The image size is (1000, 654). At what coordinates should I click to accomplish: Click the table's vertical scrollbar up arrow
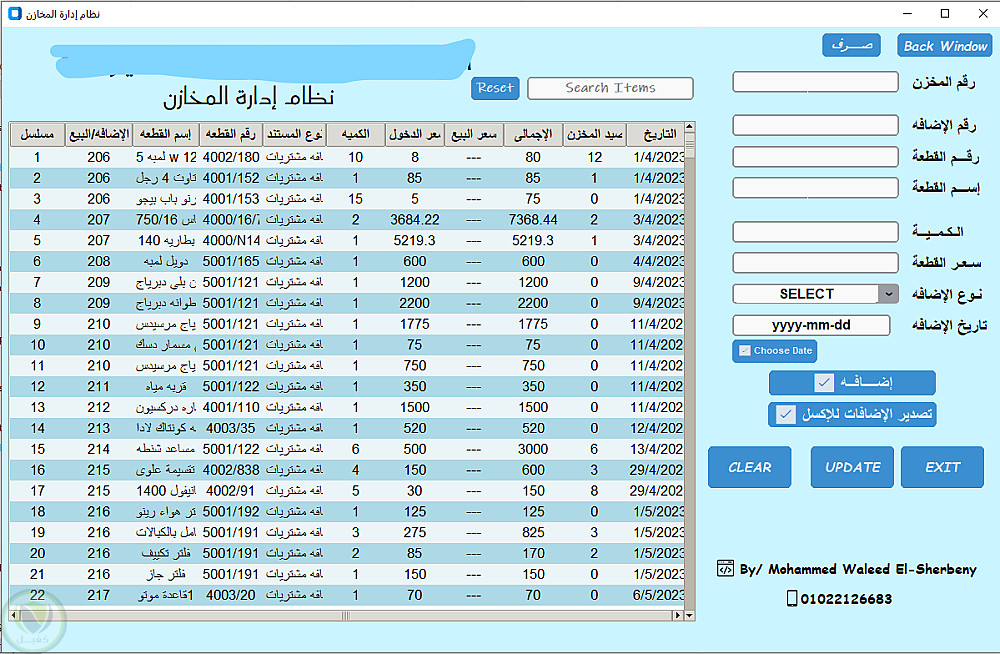tap(689, 127)
